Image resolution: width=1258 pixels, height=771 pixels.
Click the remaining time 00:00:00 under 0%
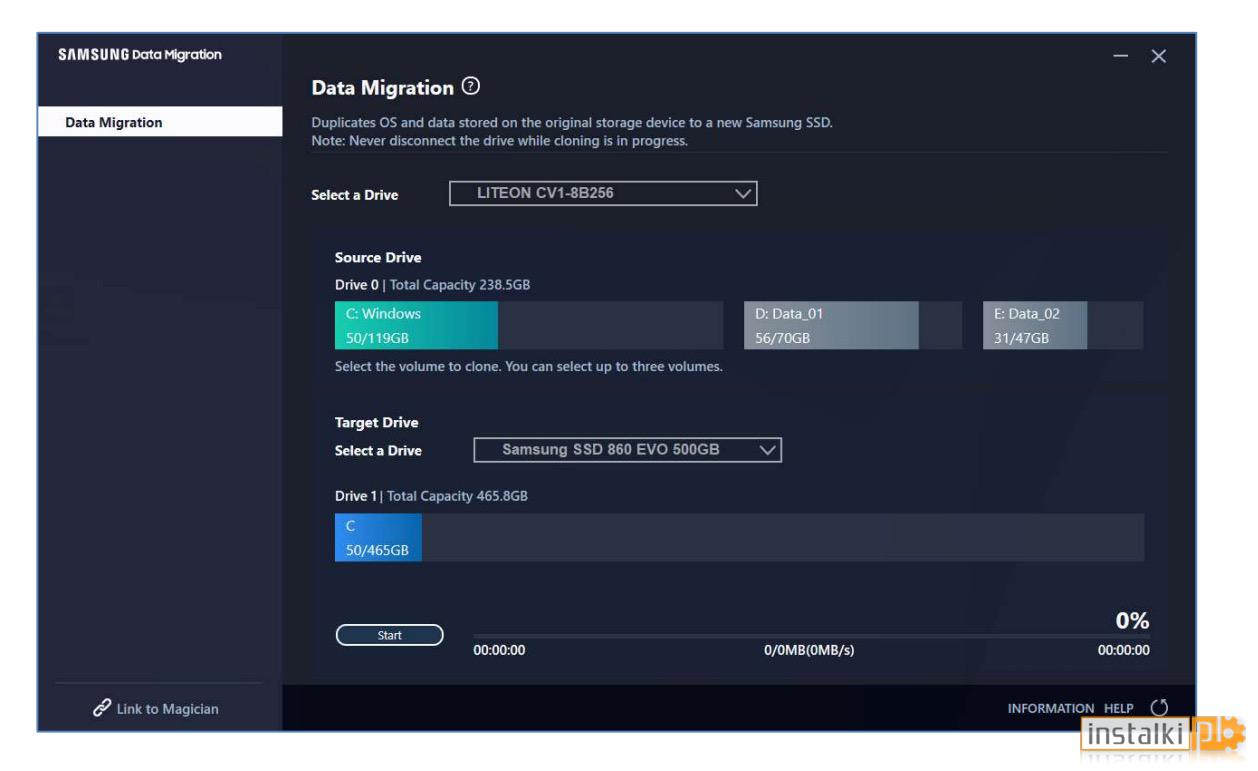point(1124,651)
